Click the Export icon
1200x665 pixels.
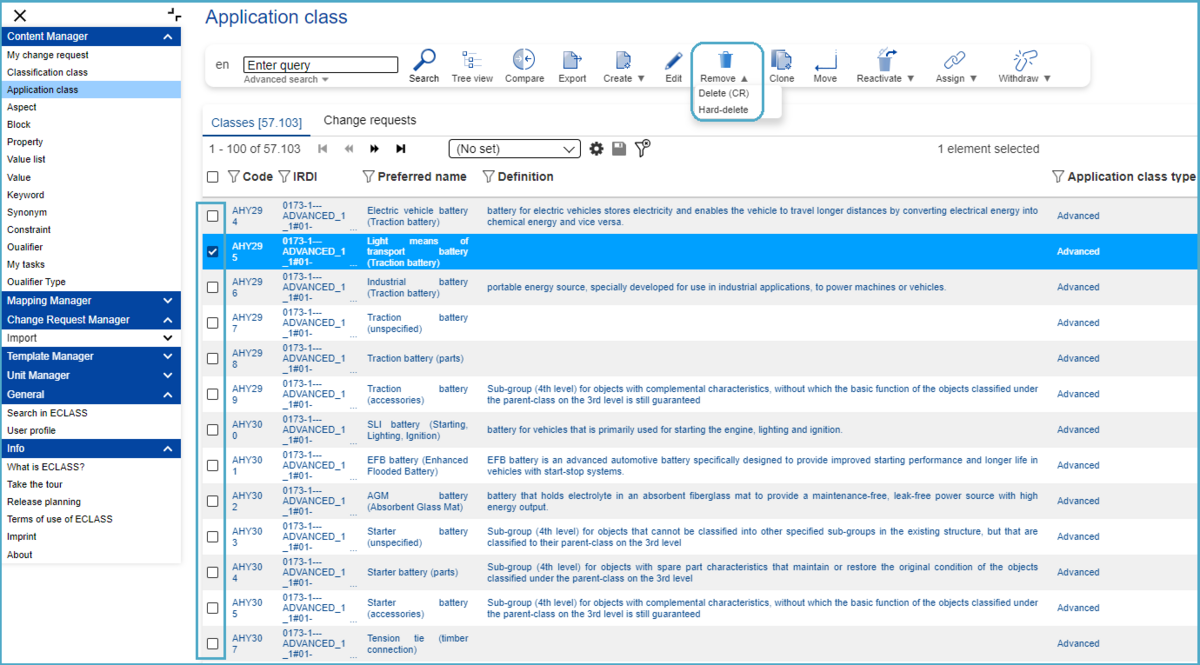tap(572, 61)
